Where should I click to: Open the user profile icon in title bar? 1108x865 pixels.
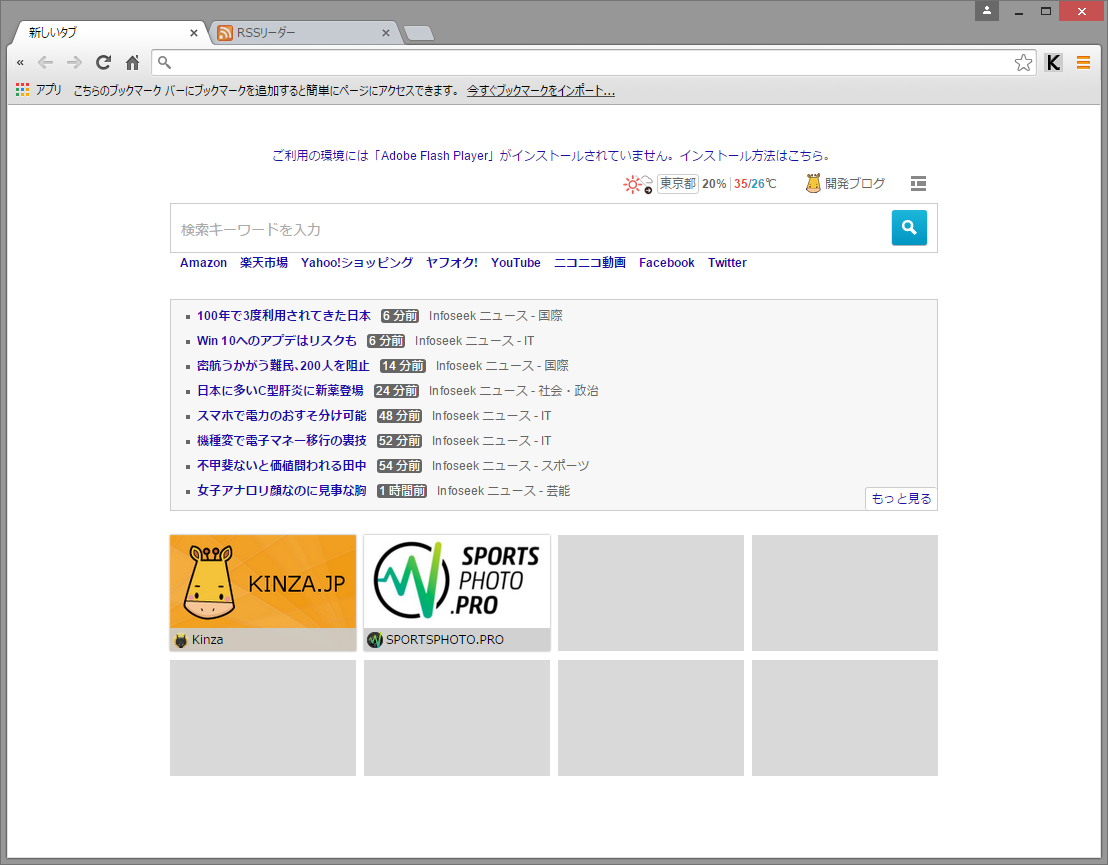(987, 10)
